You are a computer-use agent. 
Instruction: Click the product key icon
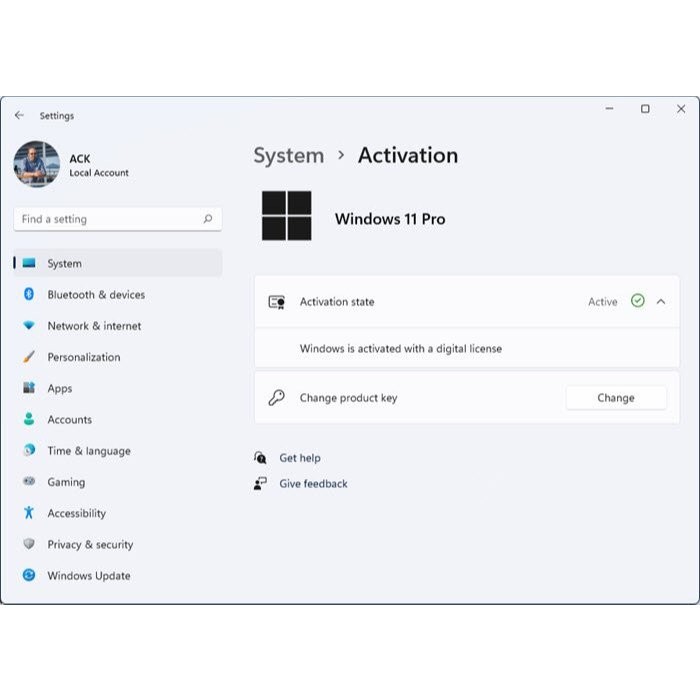[x=276, y=397]
